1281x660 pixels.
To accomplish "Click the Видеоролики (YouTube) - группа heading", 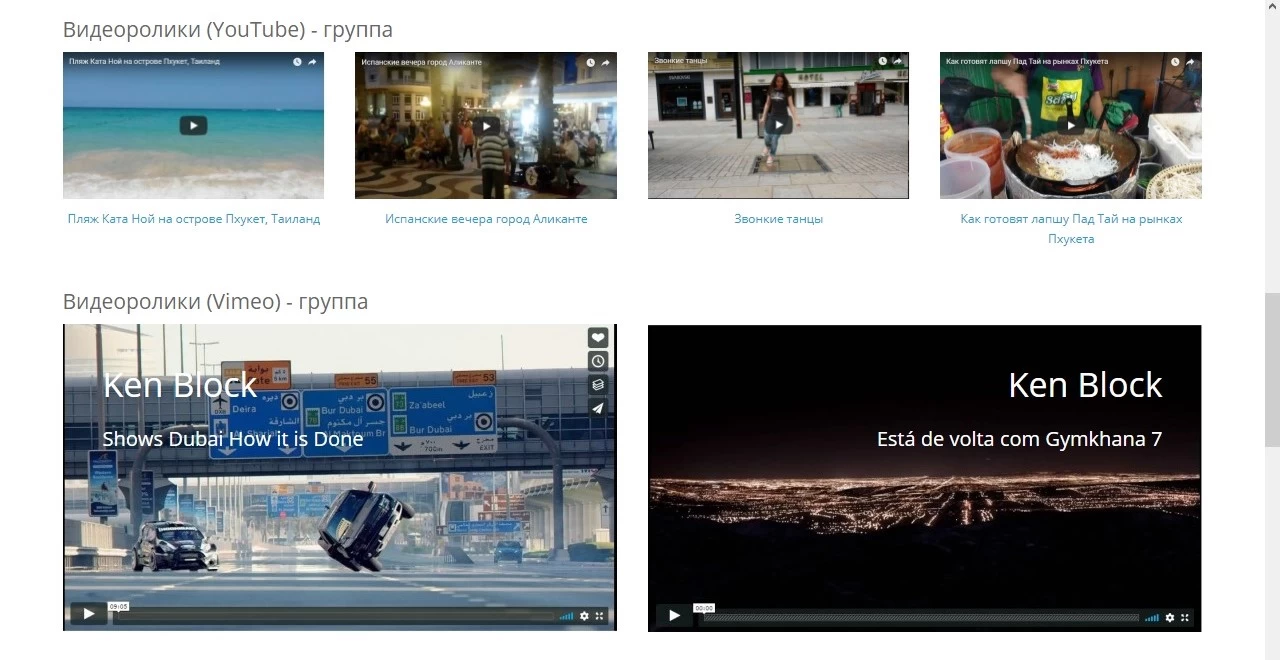I will point(228,30).
